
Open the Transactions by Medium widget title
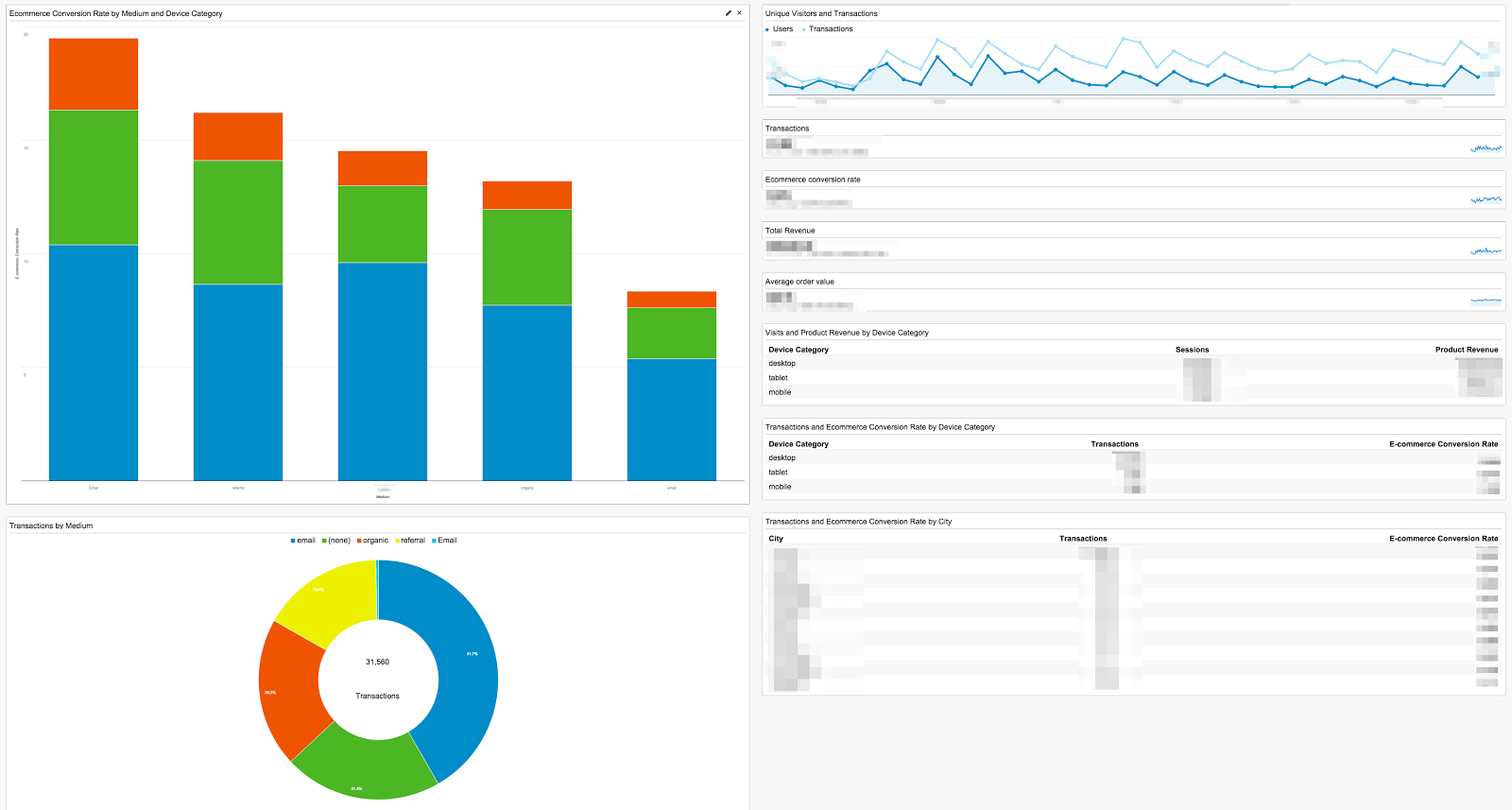[51, 526]
